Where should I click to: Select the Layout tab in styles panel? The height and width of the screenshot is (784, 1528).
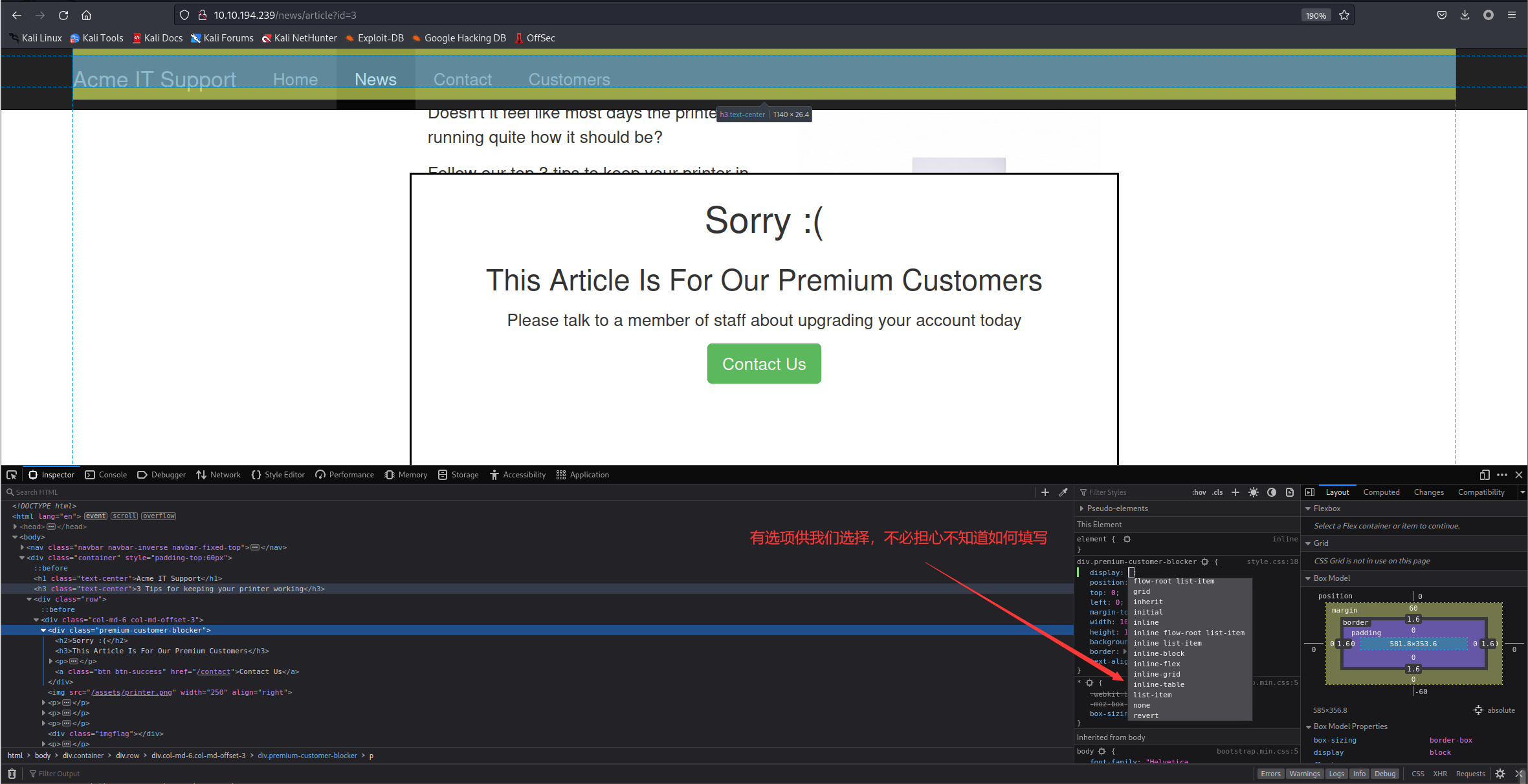click(1337, 491)
